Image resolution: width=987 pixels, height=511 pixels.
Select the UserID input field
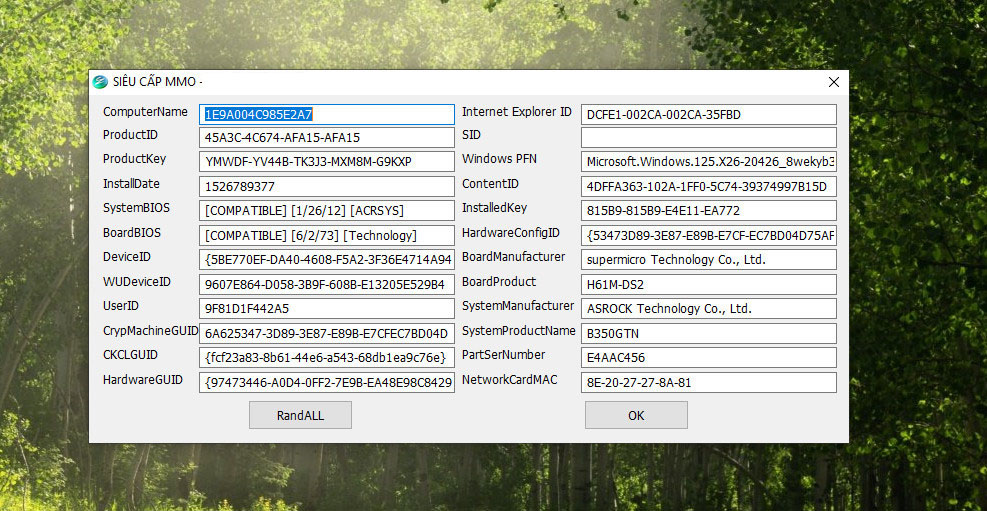(327, 308)
